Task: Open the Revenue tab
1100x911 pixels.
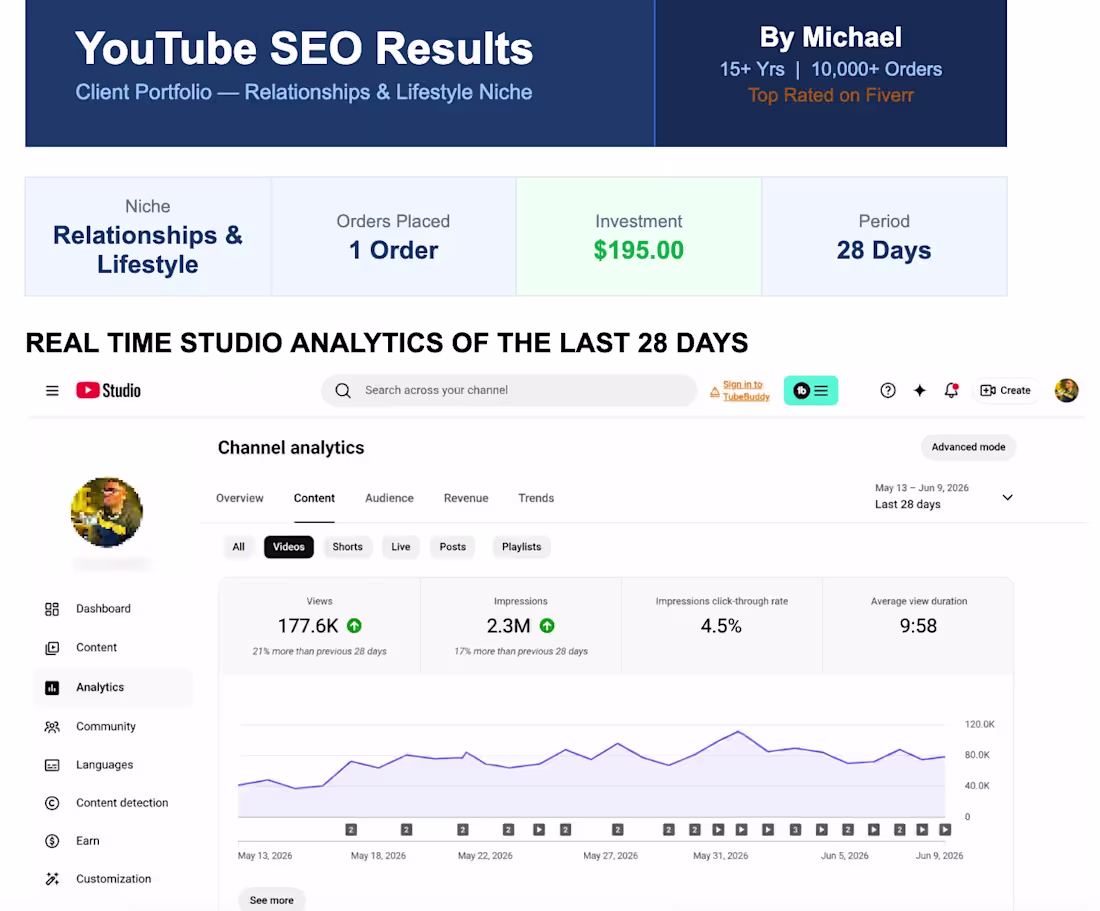Action: [x=466, y=498]
